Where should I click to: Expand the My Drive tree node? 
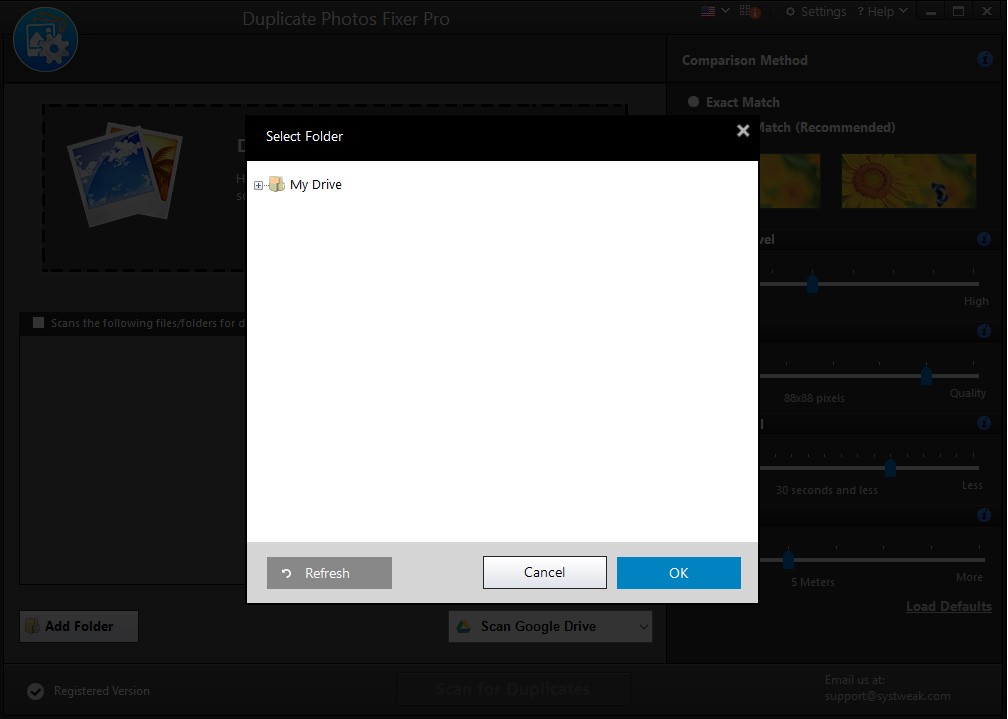coord(257,184)
